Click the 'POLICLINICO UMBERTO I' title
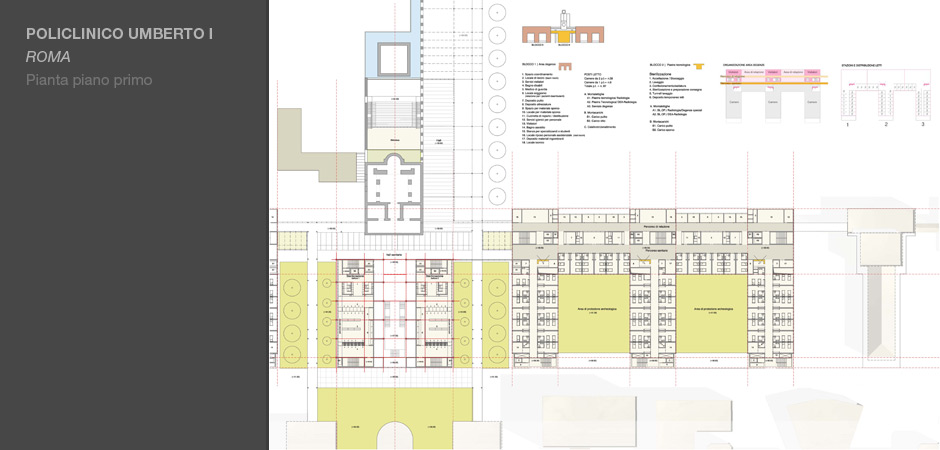This screenshot has height=450, width=940. pos(119,34)
